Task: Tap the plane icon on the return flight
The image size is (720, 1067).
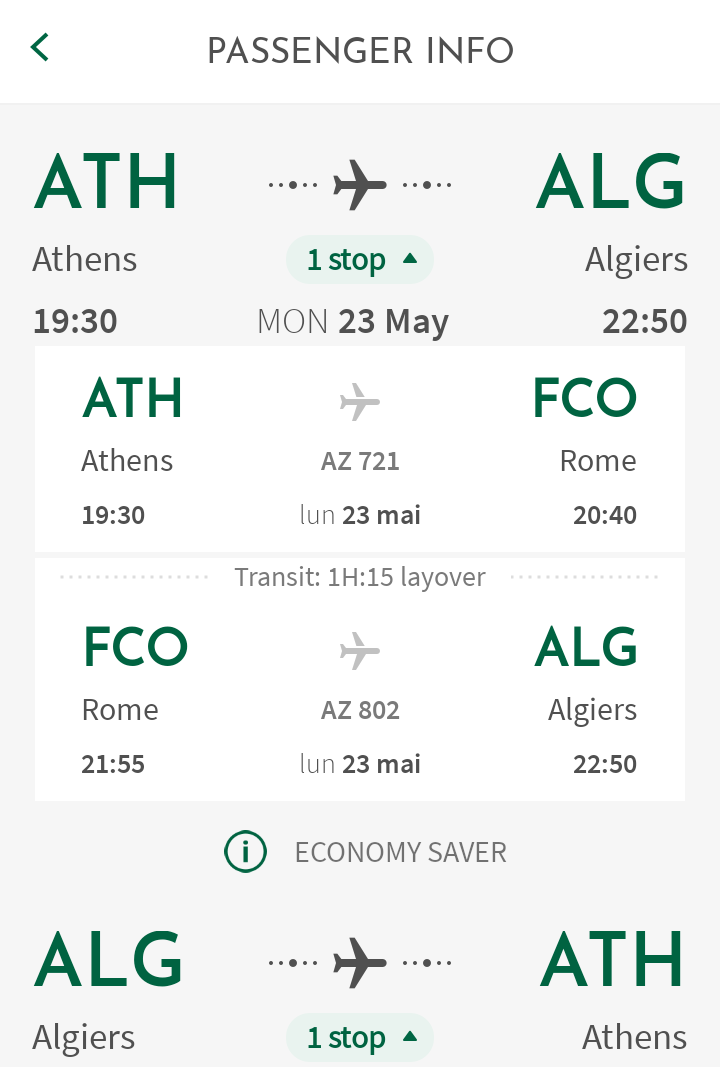Action: (359, 962)
